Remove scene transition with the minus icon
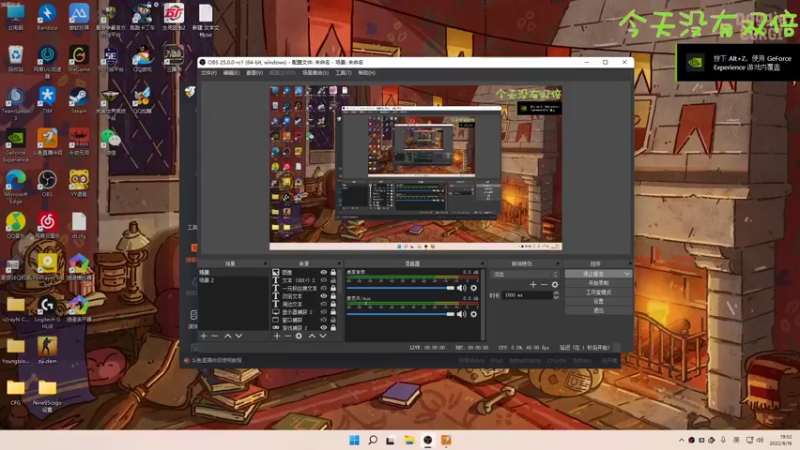Screen dimensions: 800x450 544,285
